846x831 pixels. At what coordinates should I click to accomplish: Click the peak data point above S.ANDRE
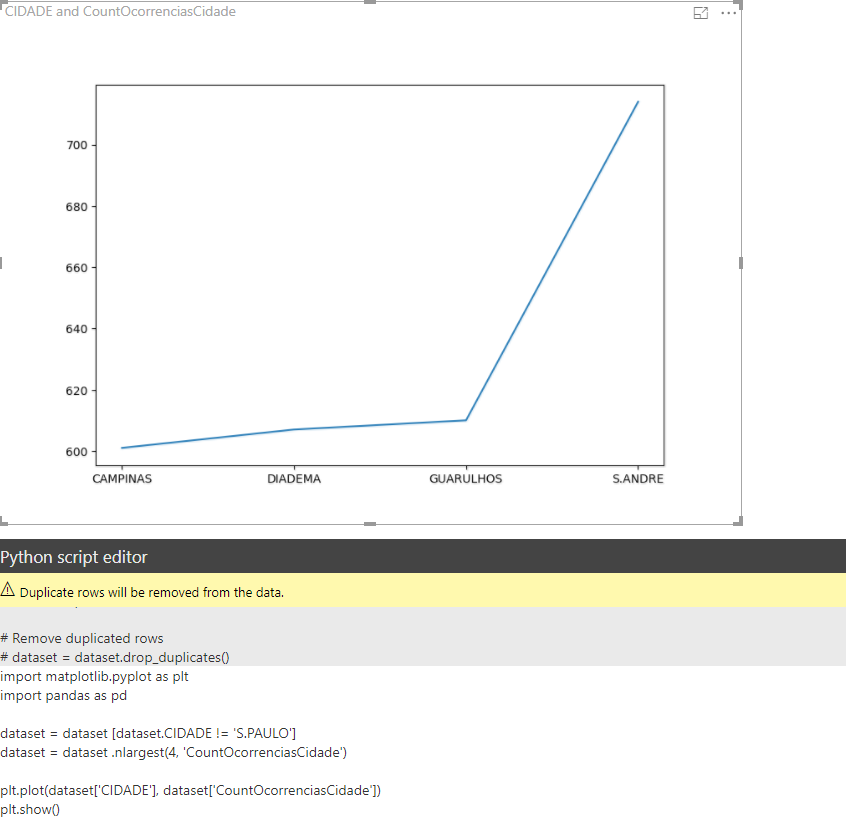coord(638,101)
